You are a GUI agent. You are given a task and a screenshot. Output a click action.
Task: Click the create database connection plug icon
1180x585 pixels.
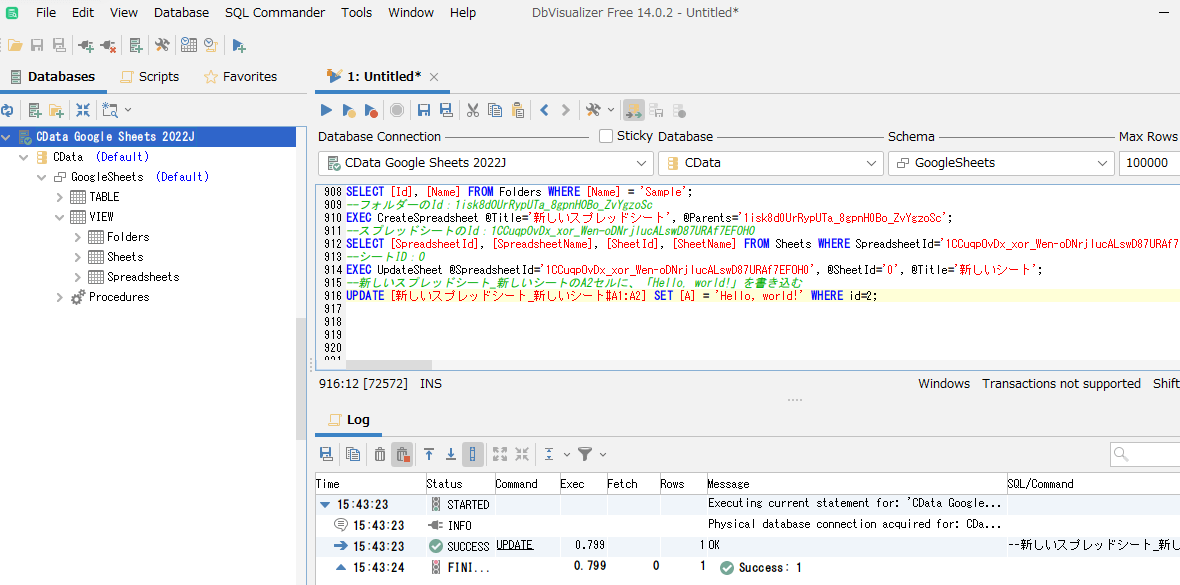86,46
